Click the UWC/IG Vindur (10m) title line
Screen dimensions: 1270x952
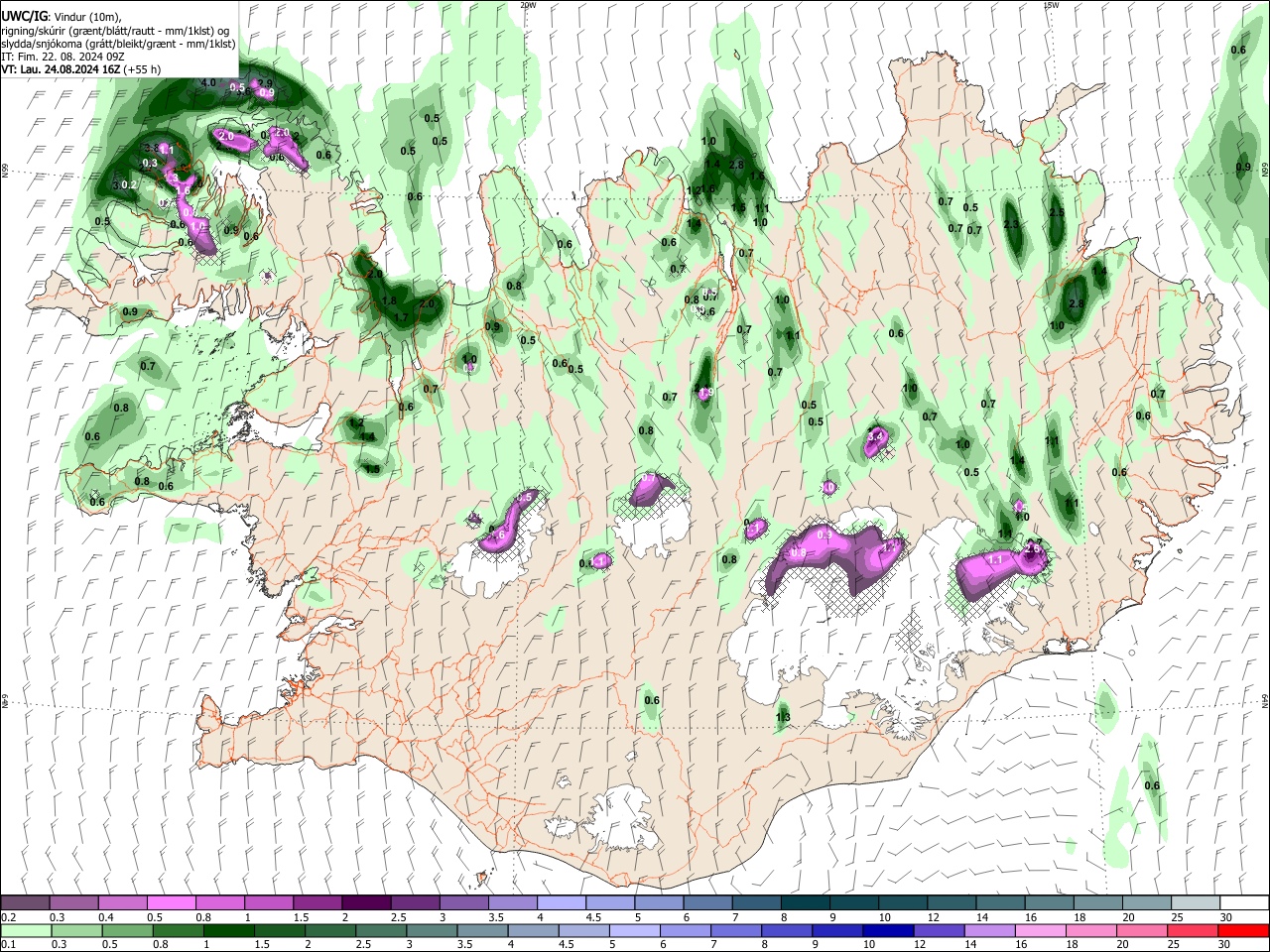[x=62, y=16]
